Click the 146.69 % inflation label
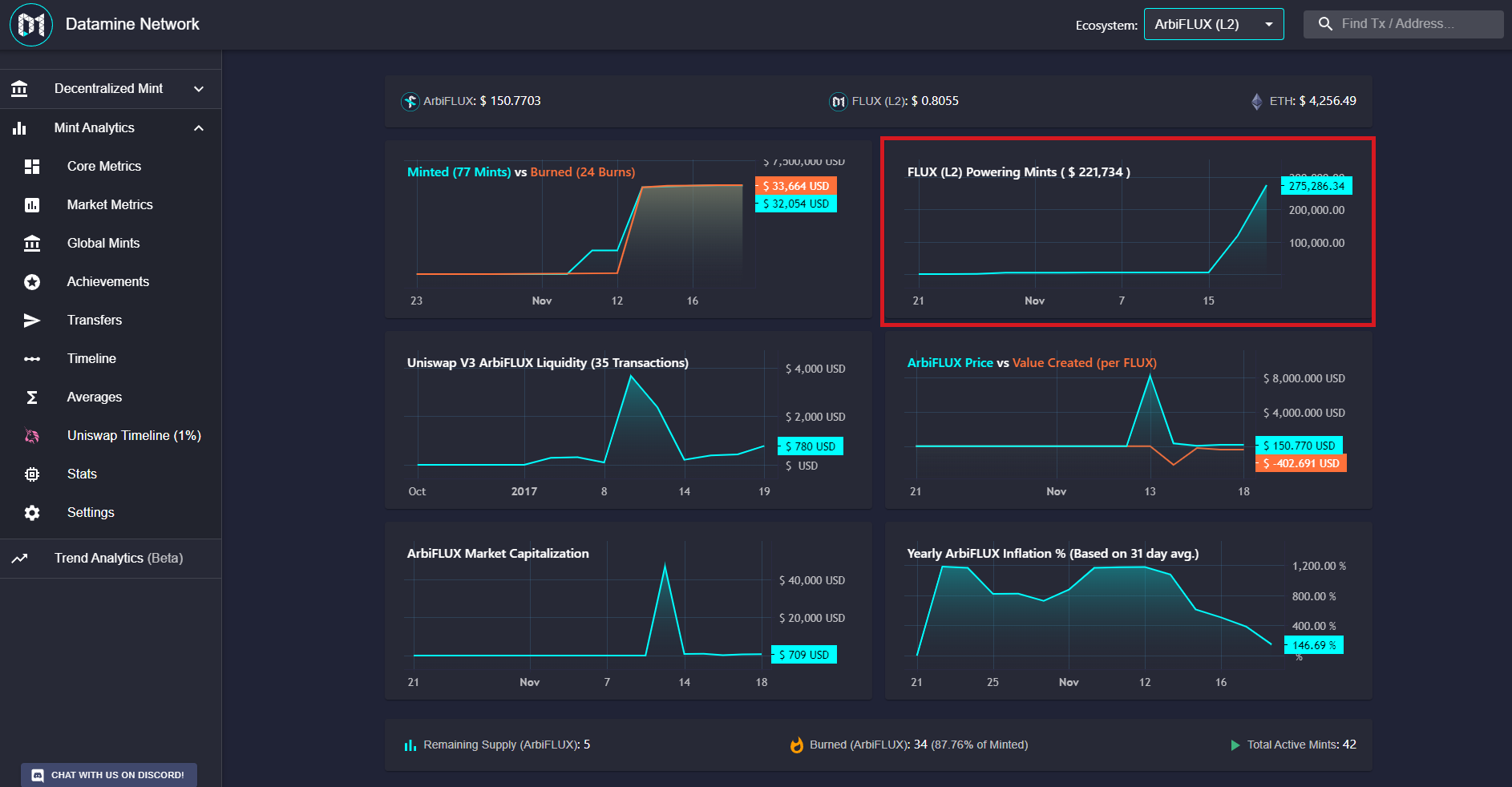This screenshot has height=787, width=1512. [x=1314, y=645]
